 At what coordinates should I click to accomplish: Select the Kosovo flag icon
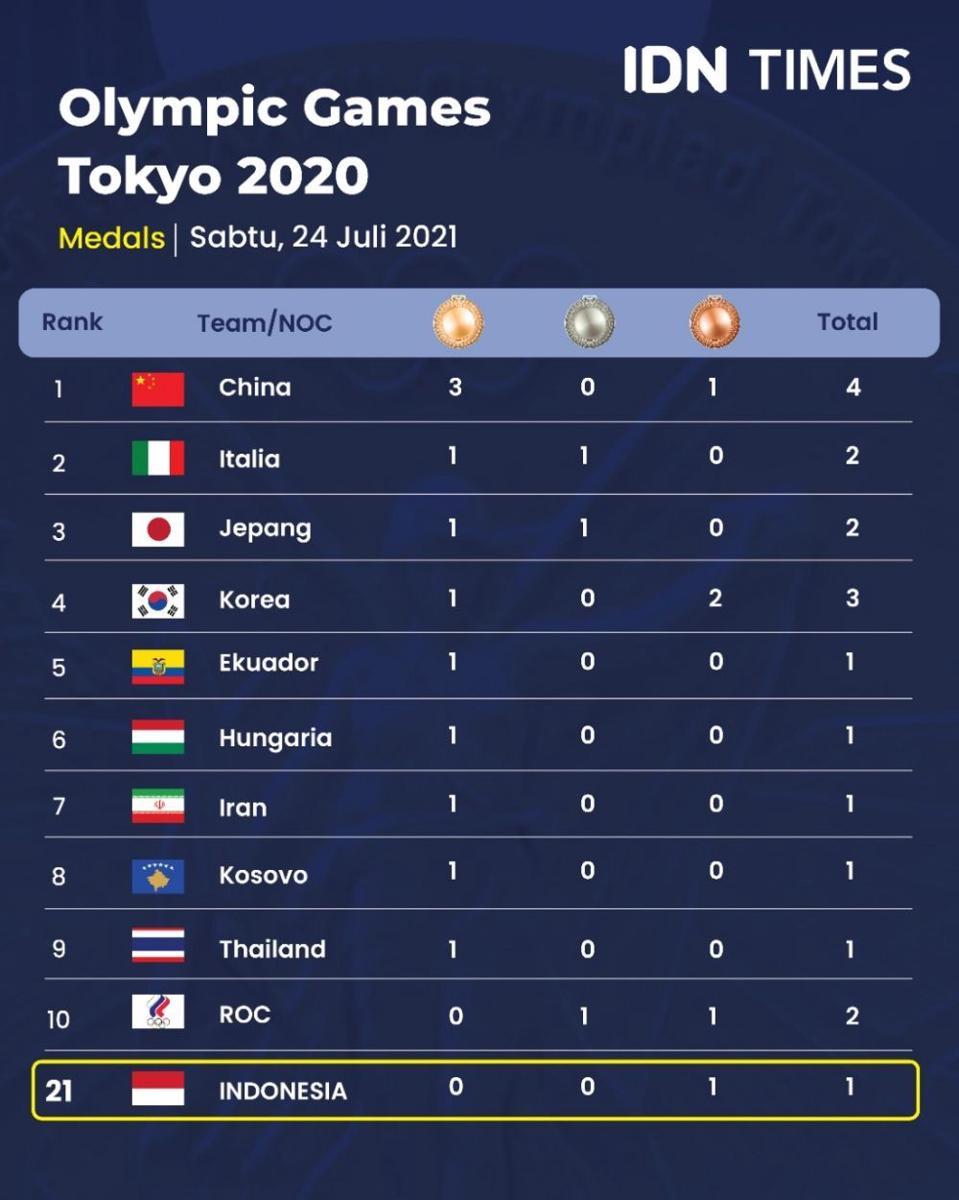[x=158, y=876]
